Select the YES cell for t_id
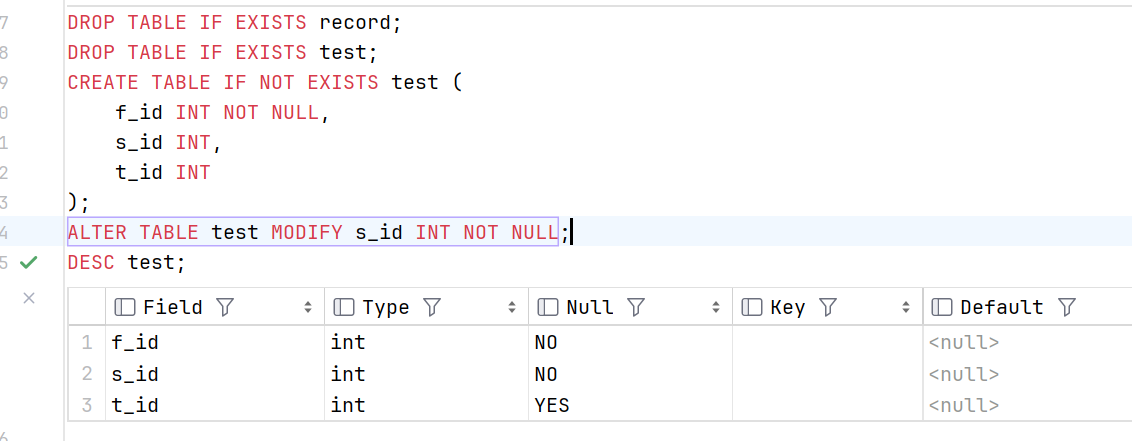This screenshot has height=441, width=1132. tap(630, 406)
